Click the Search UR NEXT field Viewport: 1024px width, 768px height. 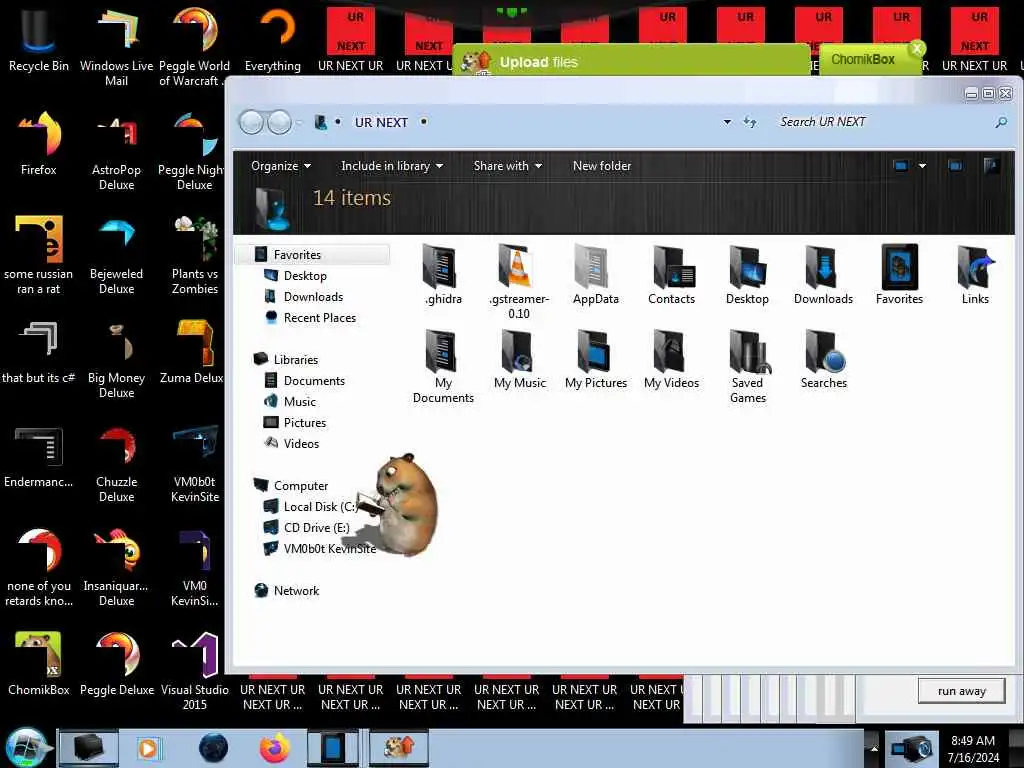884,122
